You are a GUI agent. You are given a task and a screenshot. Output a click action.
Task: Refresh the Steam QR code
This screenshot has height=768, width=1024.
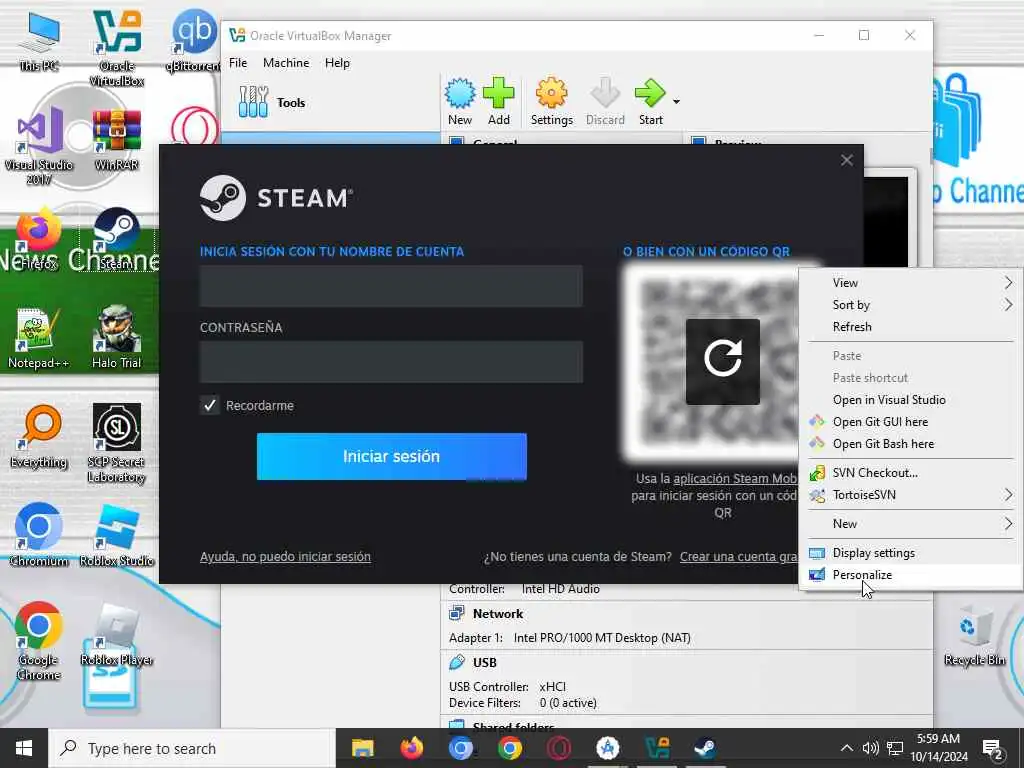point(722,361)
